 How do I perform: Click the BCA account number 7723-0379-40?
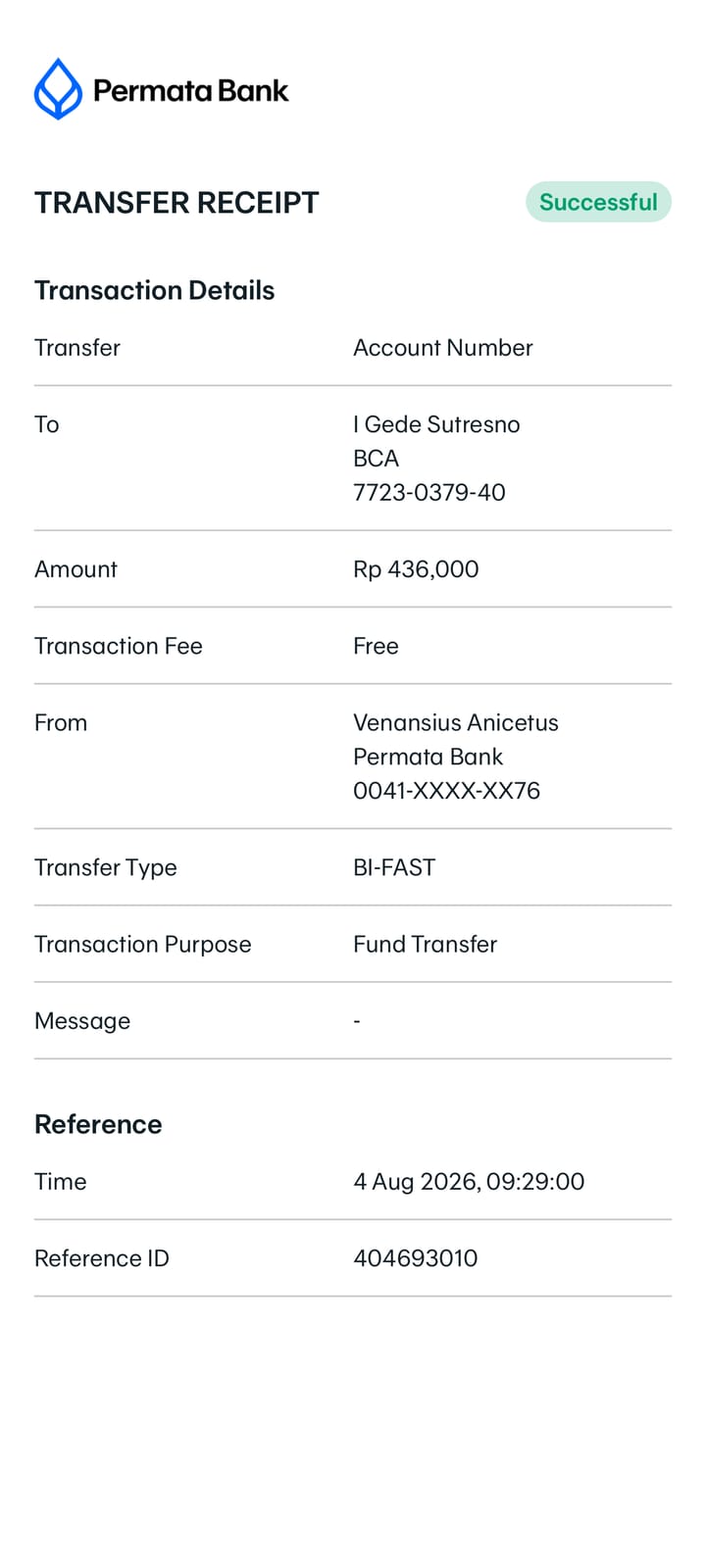429,492
